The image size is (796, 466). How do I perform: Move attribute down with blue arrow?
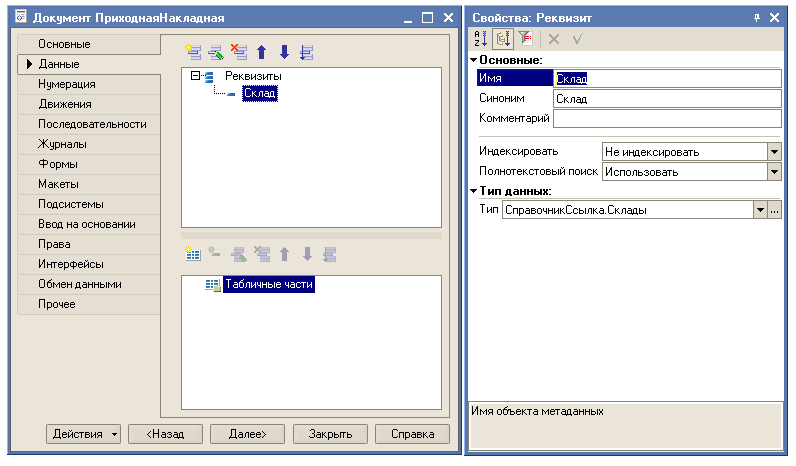284,52
